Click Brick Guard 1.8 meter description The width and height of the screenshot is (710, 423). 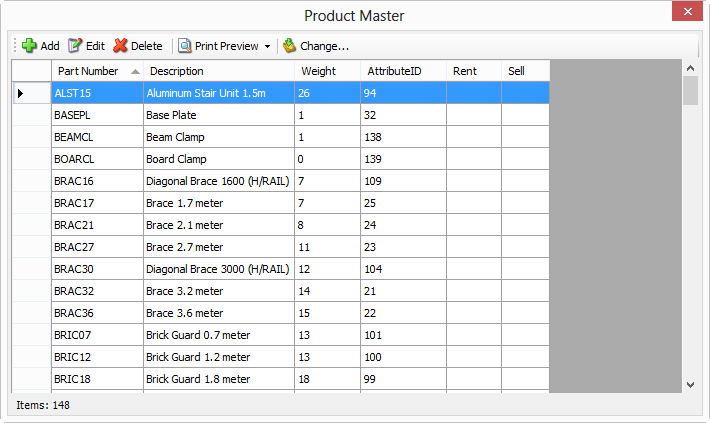pos(219,379)
